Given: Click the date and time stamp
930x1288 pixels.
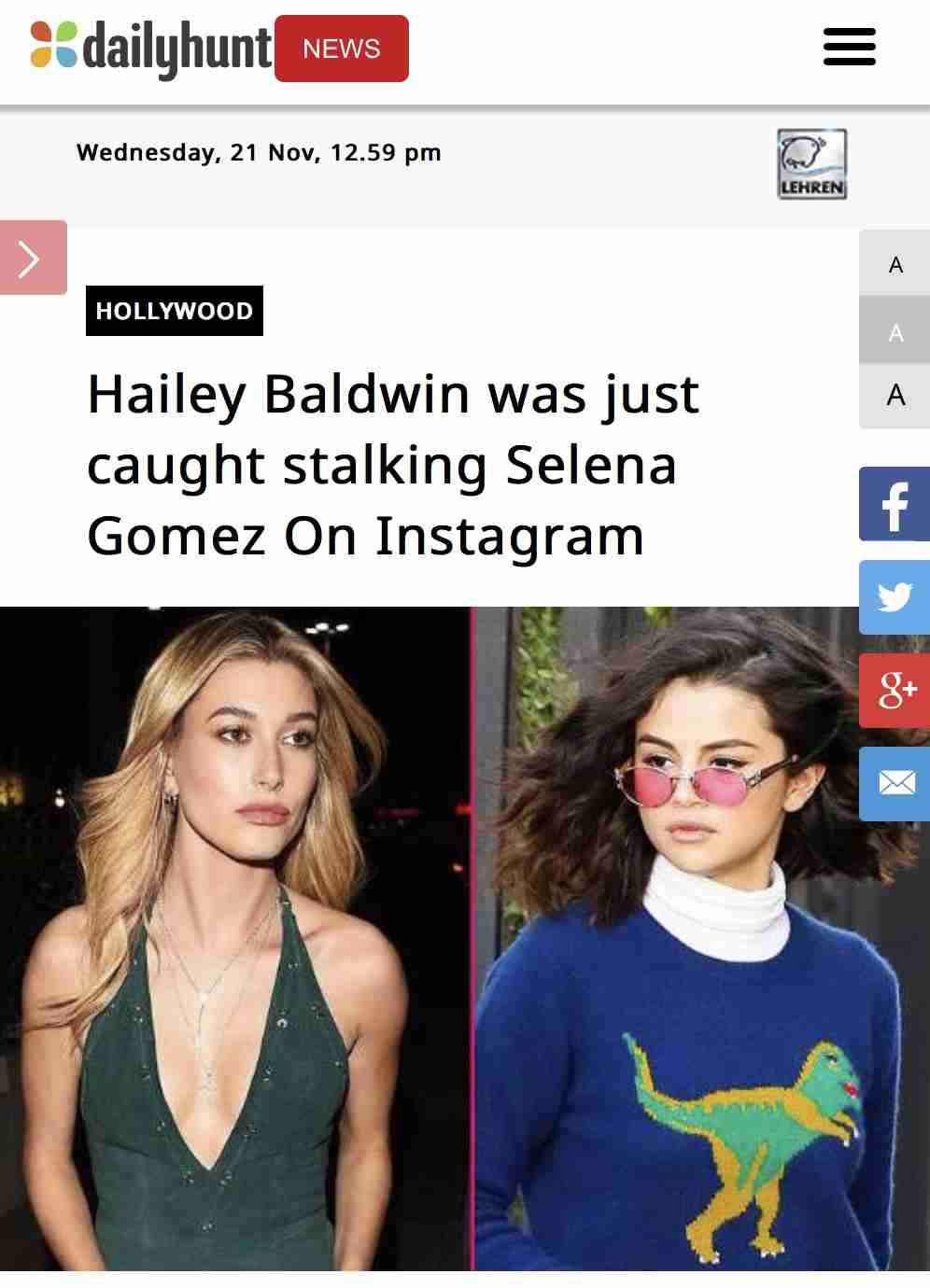Looking at the screenshot, I should (x=259, y=152).
